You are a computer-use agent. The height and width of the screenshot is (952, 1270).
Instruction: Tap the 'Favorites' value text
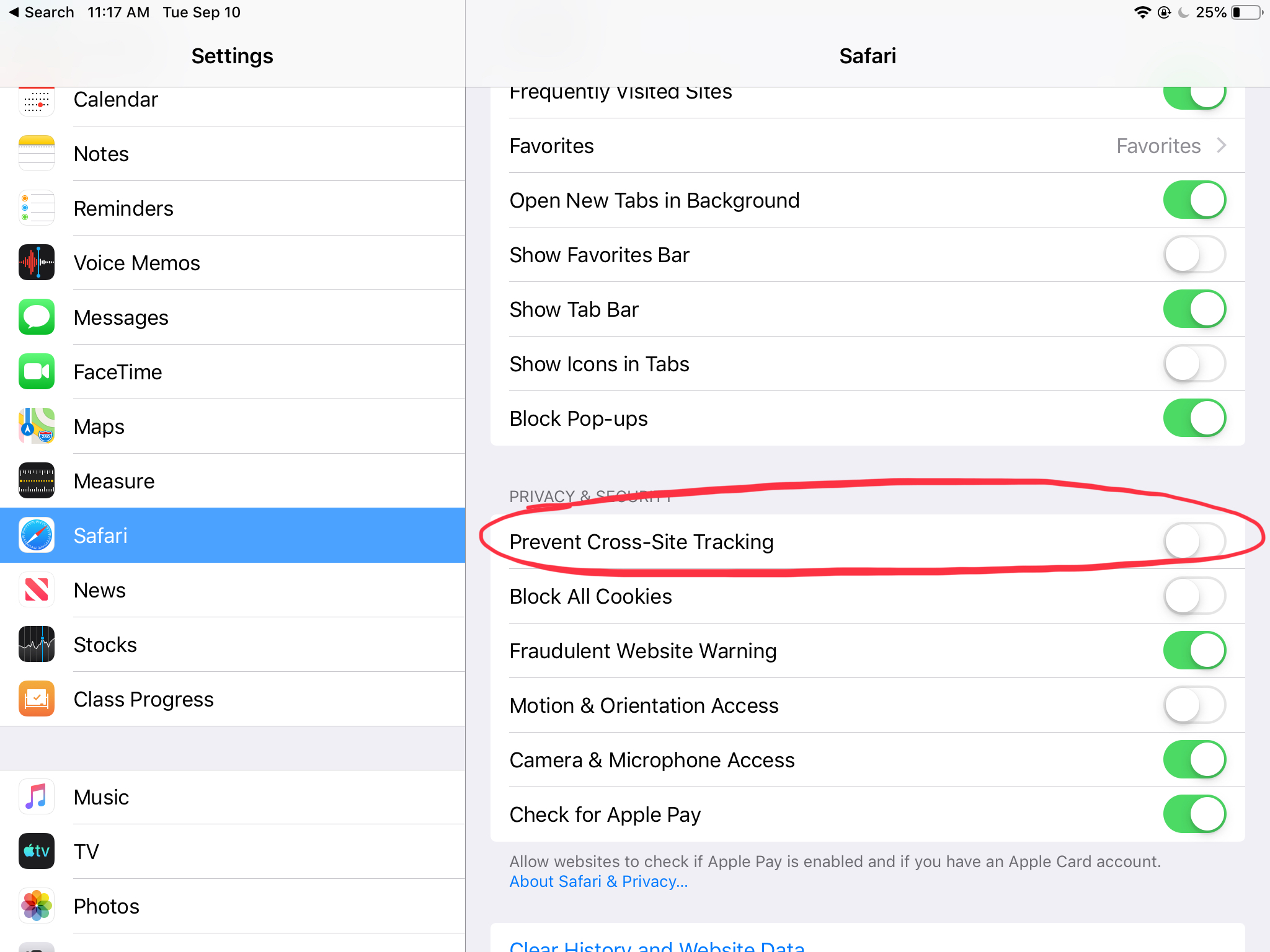click(1158, 146)
